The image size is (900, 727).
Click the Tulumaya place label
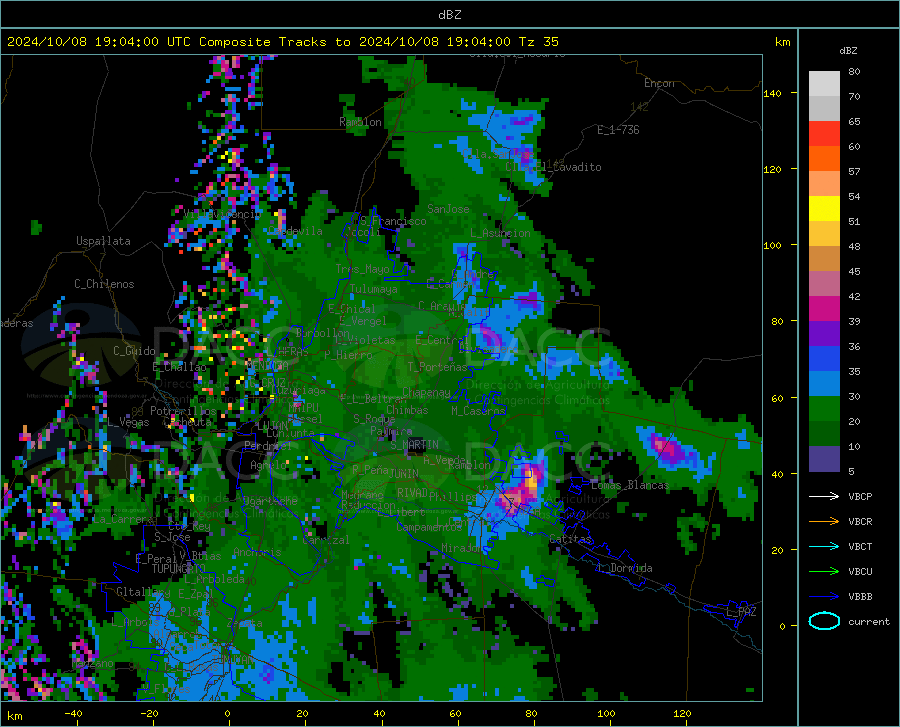point(374,289)
